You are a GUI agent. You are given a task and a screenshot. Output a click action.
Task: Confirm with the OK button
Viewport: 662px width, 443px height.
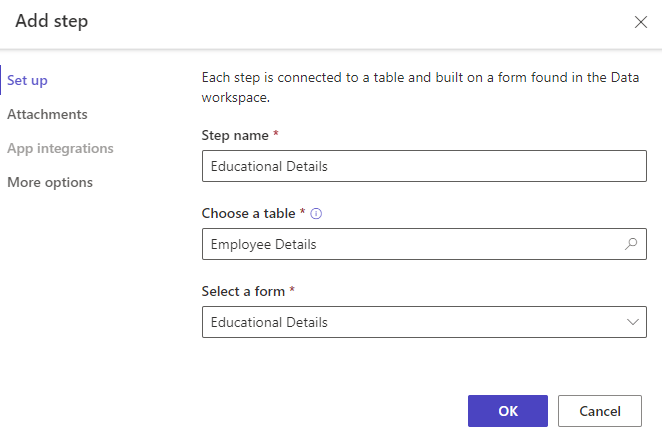[x=508, y=411]
